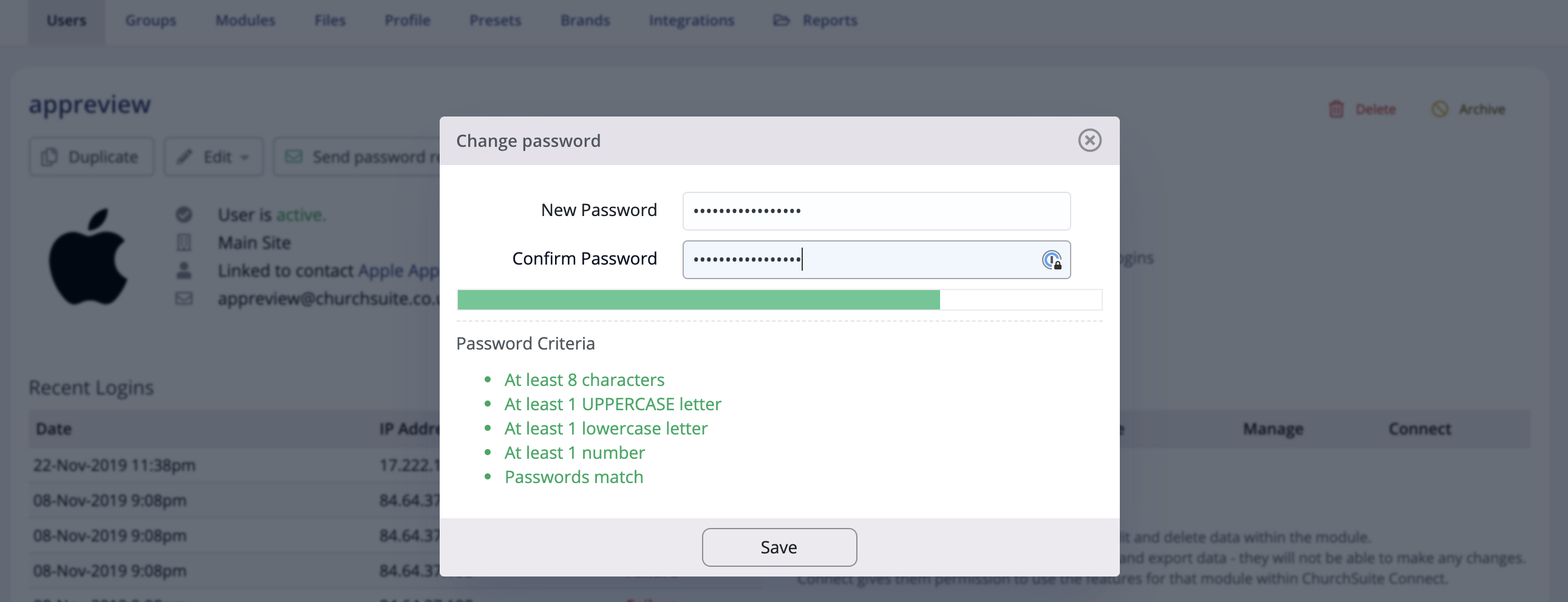Expand the Edit dropdown arrow
1568x602 pixels.
pos(245,158)
